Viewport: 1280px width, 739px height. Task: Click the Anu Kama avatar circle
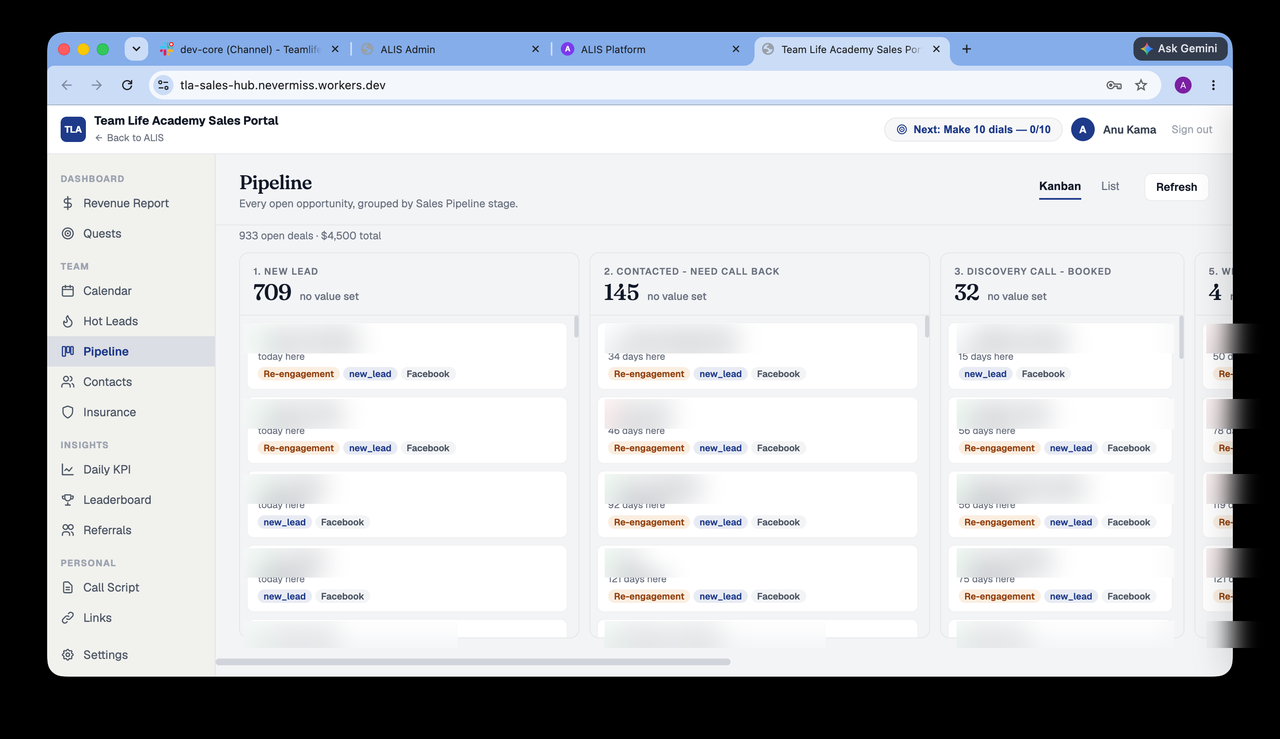(1082, 129)
